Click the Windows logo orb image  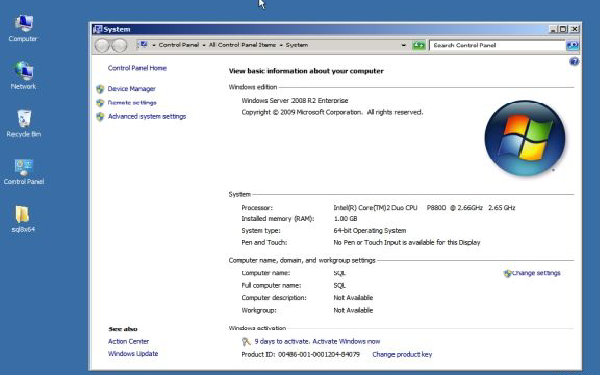[x=525, y=138]
